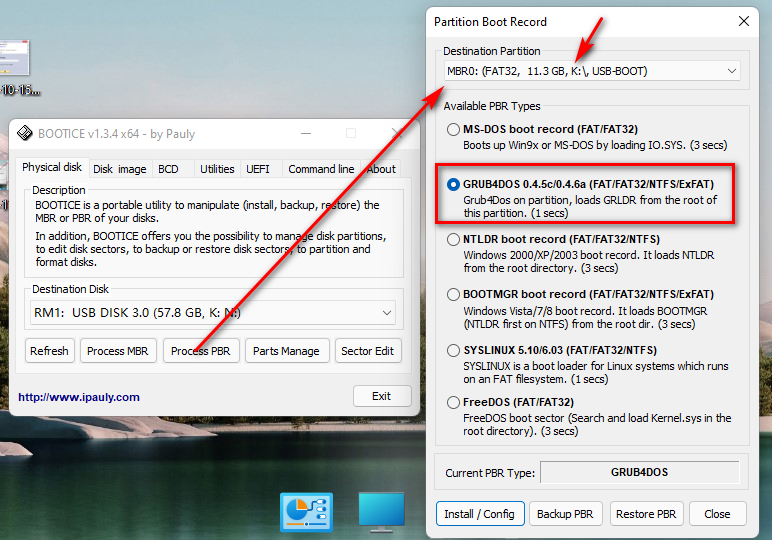Click the 'Destination Partition' group label
Image resolution: width=772 pixels, height=540 pixels.
click(x=491, y=51)
